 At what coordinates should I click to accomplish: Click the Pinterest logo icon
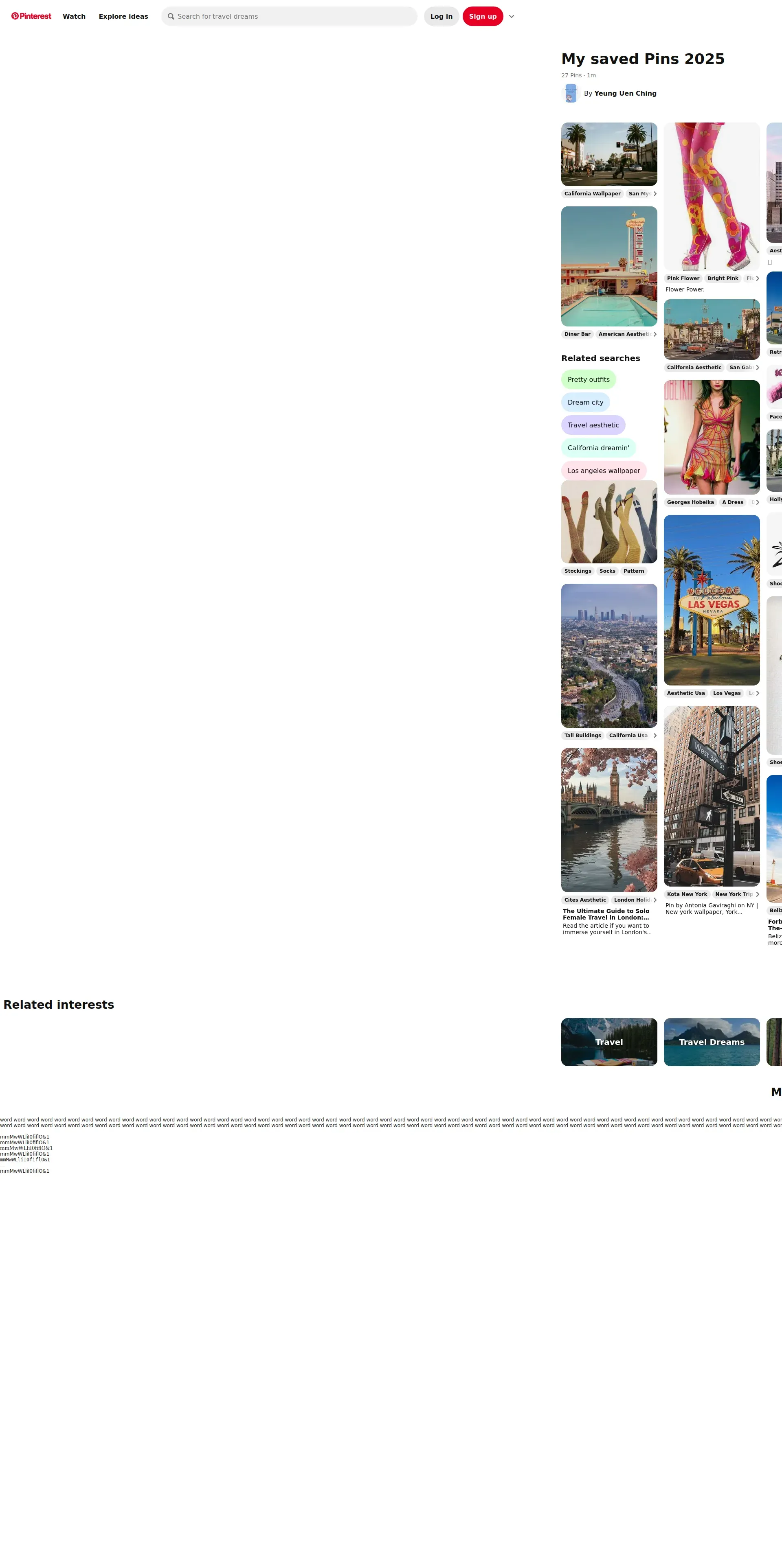[15, 16]
